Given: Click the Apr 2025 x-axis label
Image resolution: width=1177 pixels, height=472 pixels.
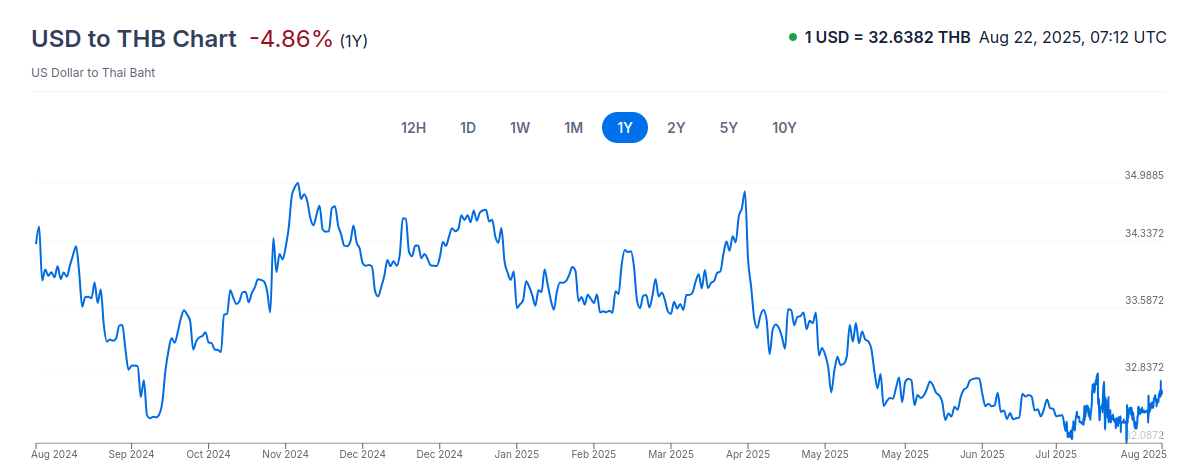Looking at the screenshot, I should click(747, 455).
